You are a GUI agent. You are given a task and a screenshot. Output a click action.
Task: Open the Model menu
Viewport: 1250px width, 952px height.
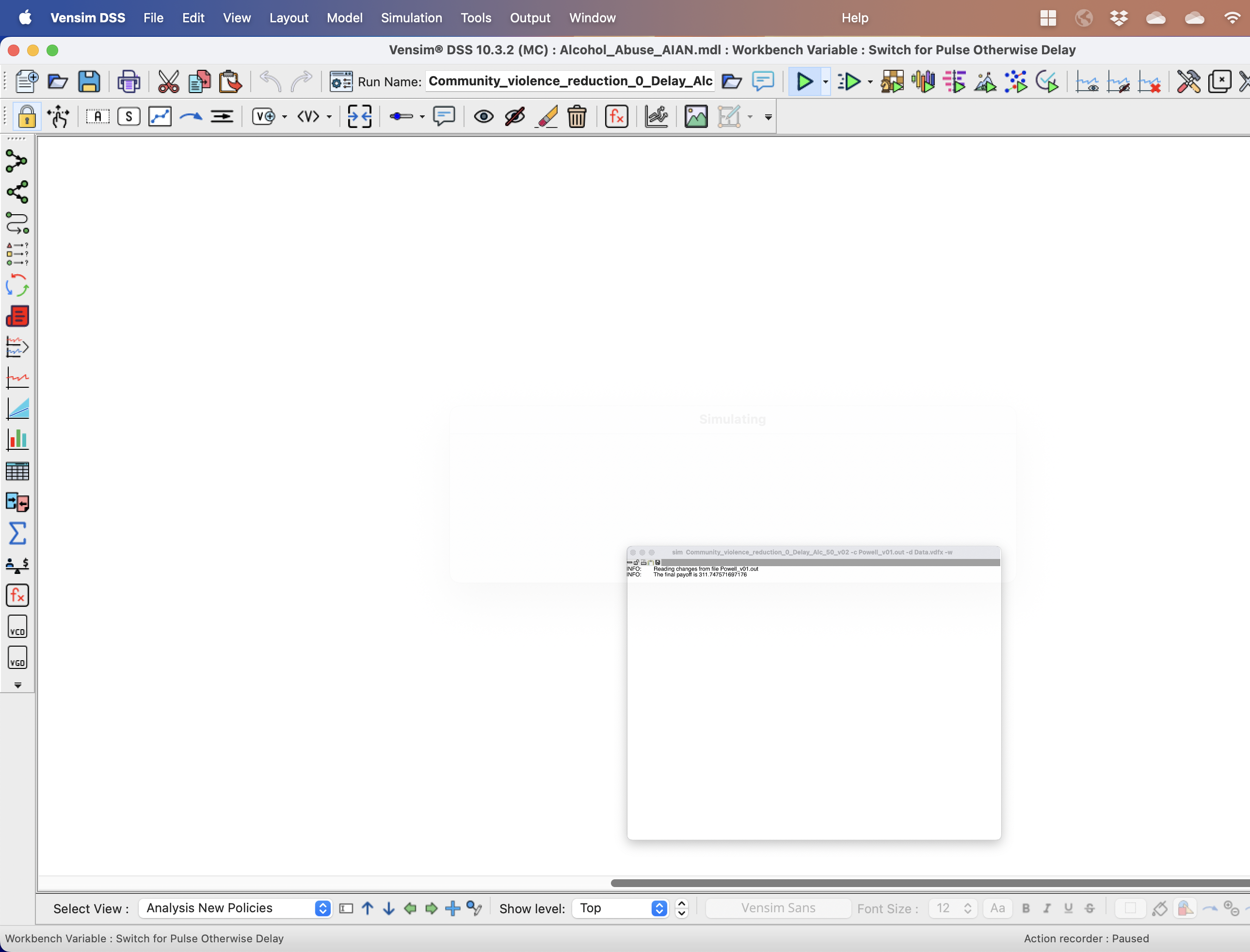click(344, 17)
